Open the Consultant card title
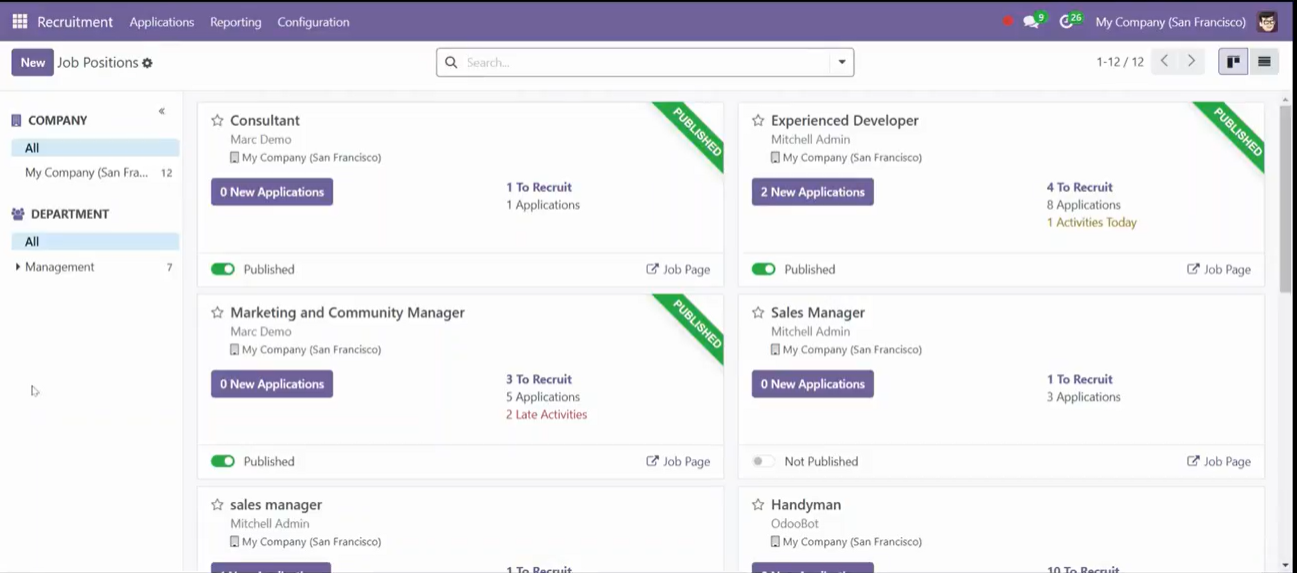Viewport: 1297px width, 573px height. [x=265, y=120]
